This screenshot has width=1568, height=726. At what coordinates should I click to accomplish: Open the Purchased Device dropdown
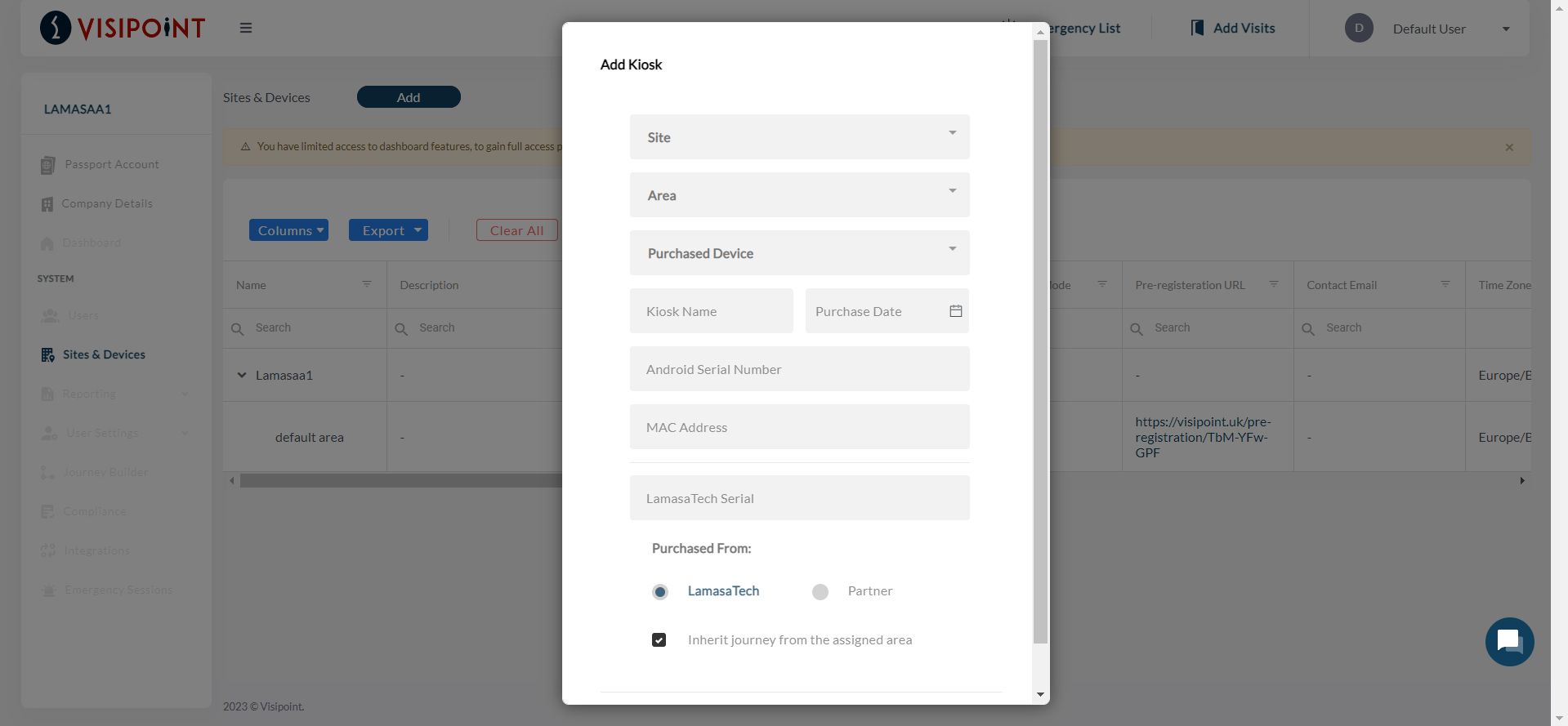(x=798, y=253)
